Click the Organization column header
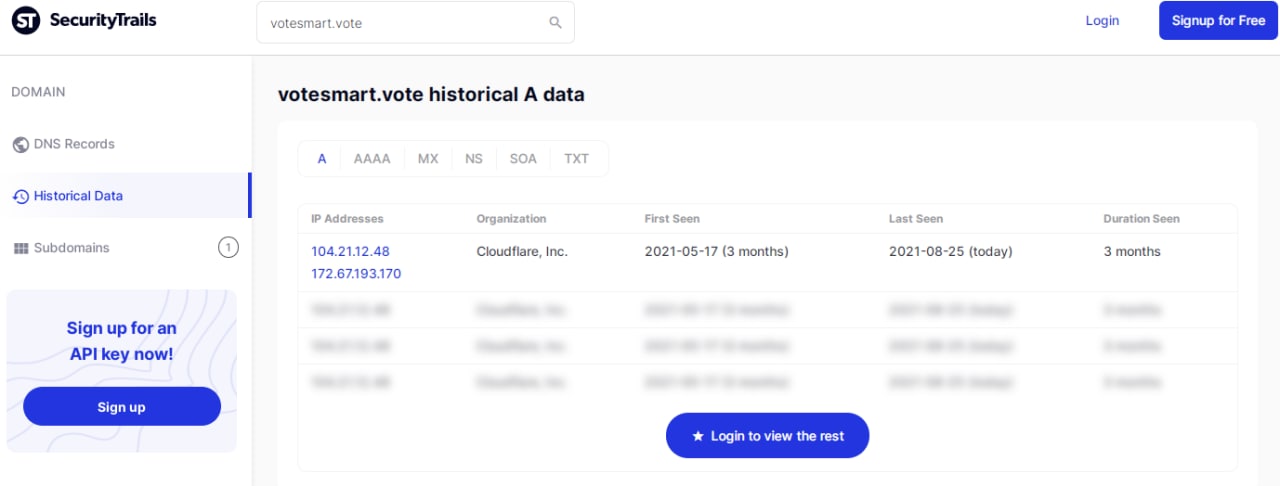This screenshot has width=1280, height=486. pyautogui.click(x=511, y=219)
